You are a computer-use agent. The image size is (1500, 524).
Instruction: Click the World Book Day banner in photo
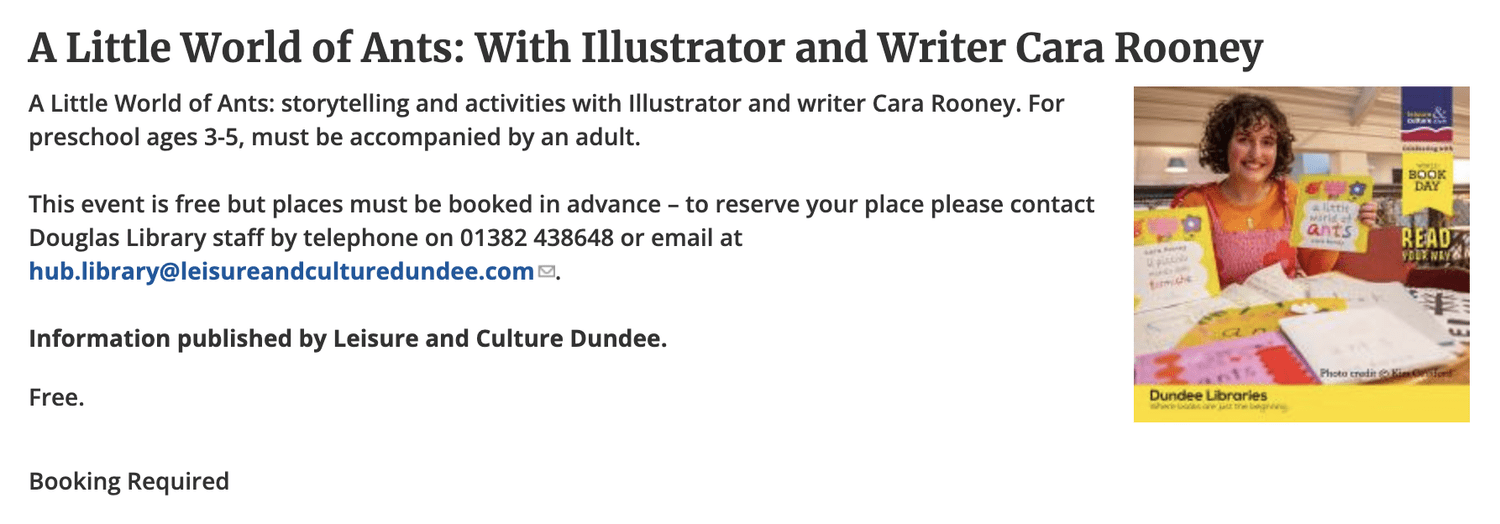(1427, 182)
